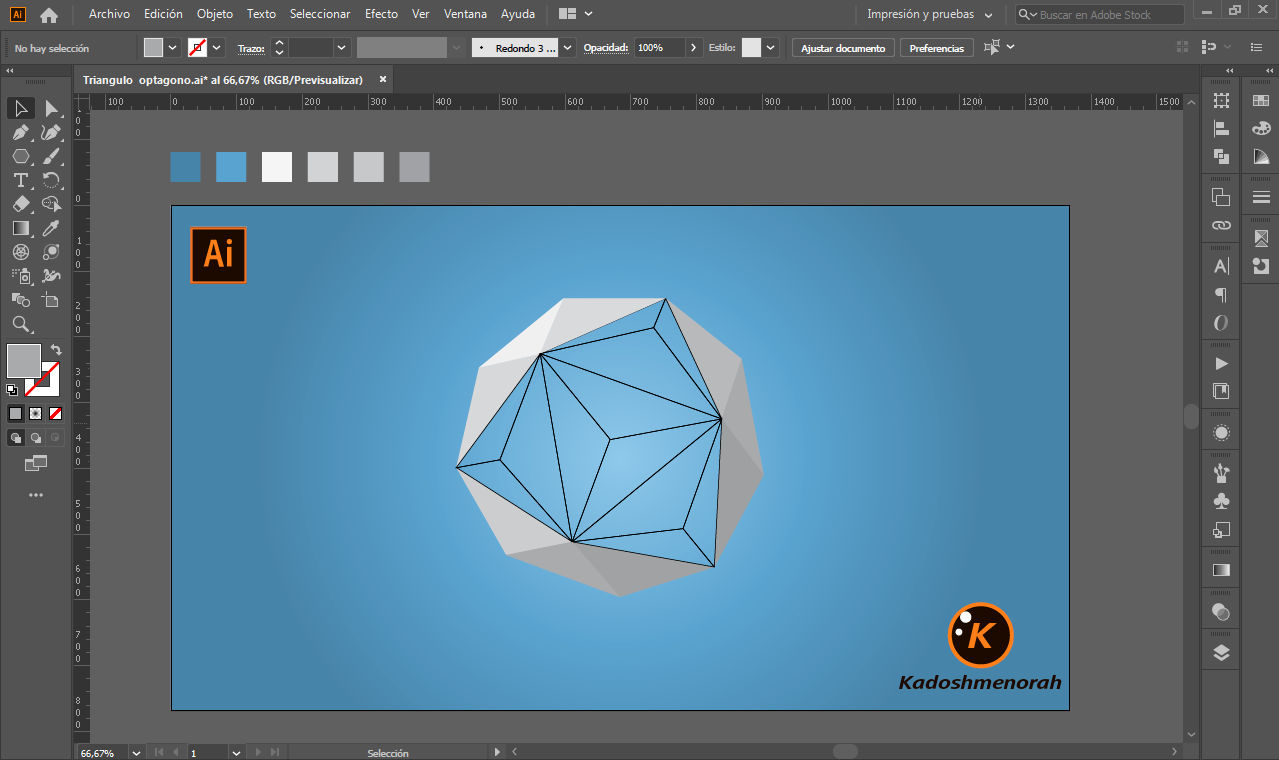Click the opacity 100% input field

point(660,48)
